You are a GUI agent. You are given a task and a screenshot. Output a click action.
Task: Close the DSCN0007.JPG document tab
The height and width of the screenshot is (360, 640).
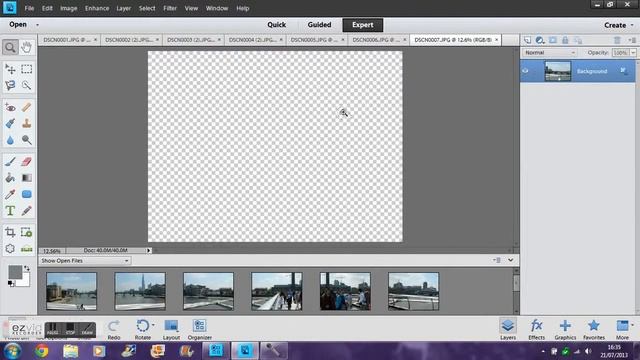(496, 40)
